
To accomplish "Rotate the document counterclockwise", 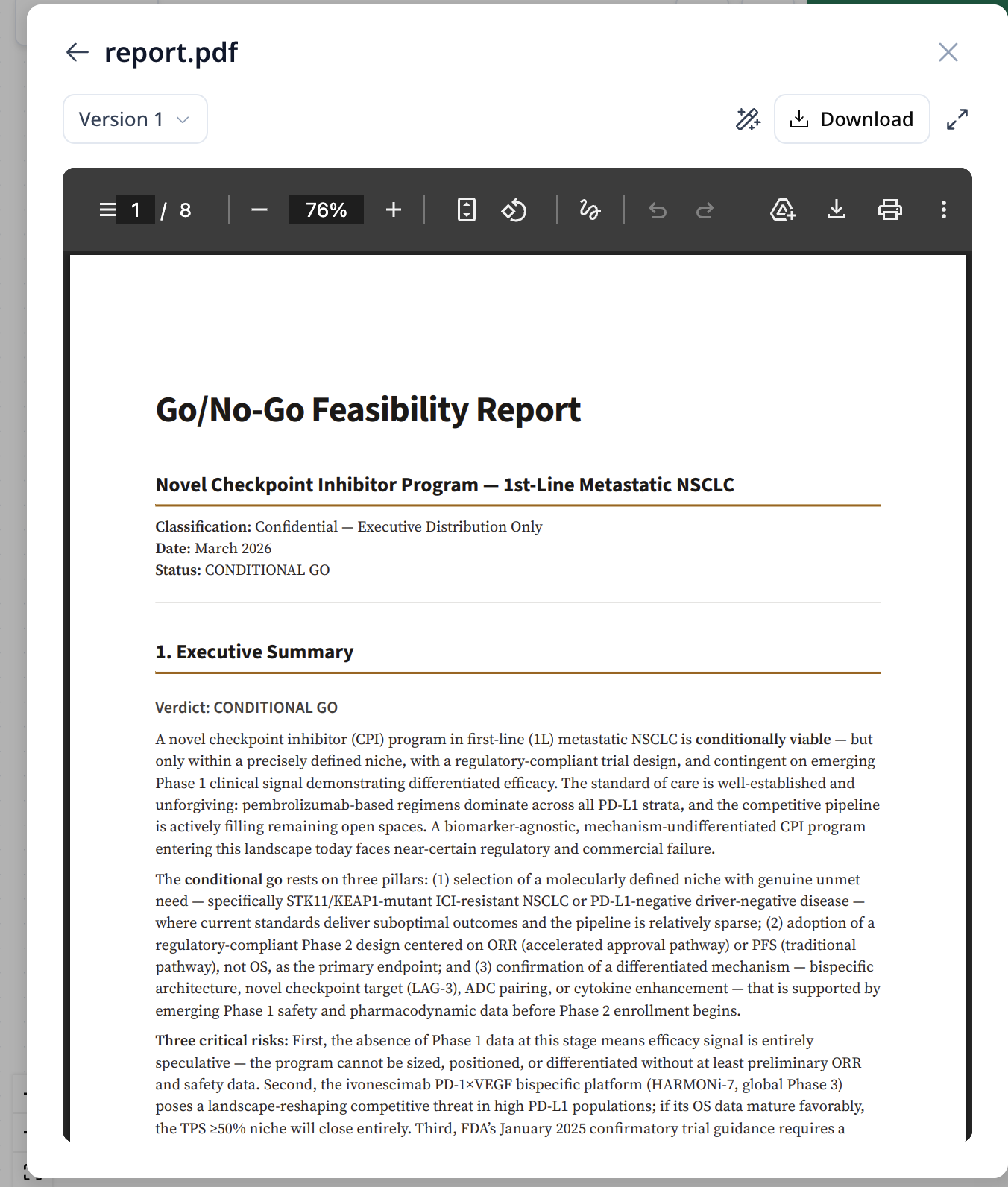I will pyautogui.click(x=514, y=210).
